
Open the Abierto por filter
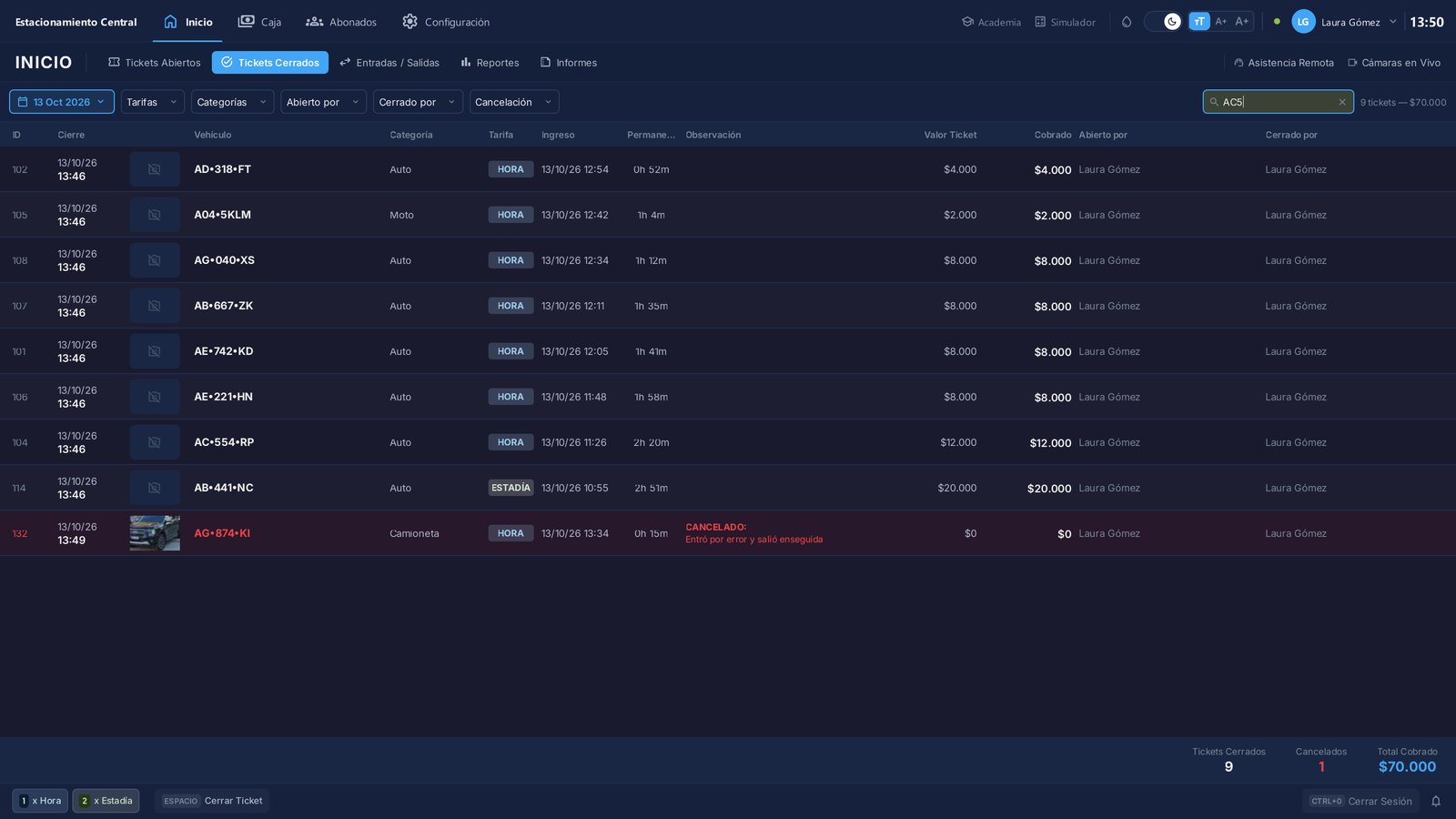click(324, 102)
